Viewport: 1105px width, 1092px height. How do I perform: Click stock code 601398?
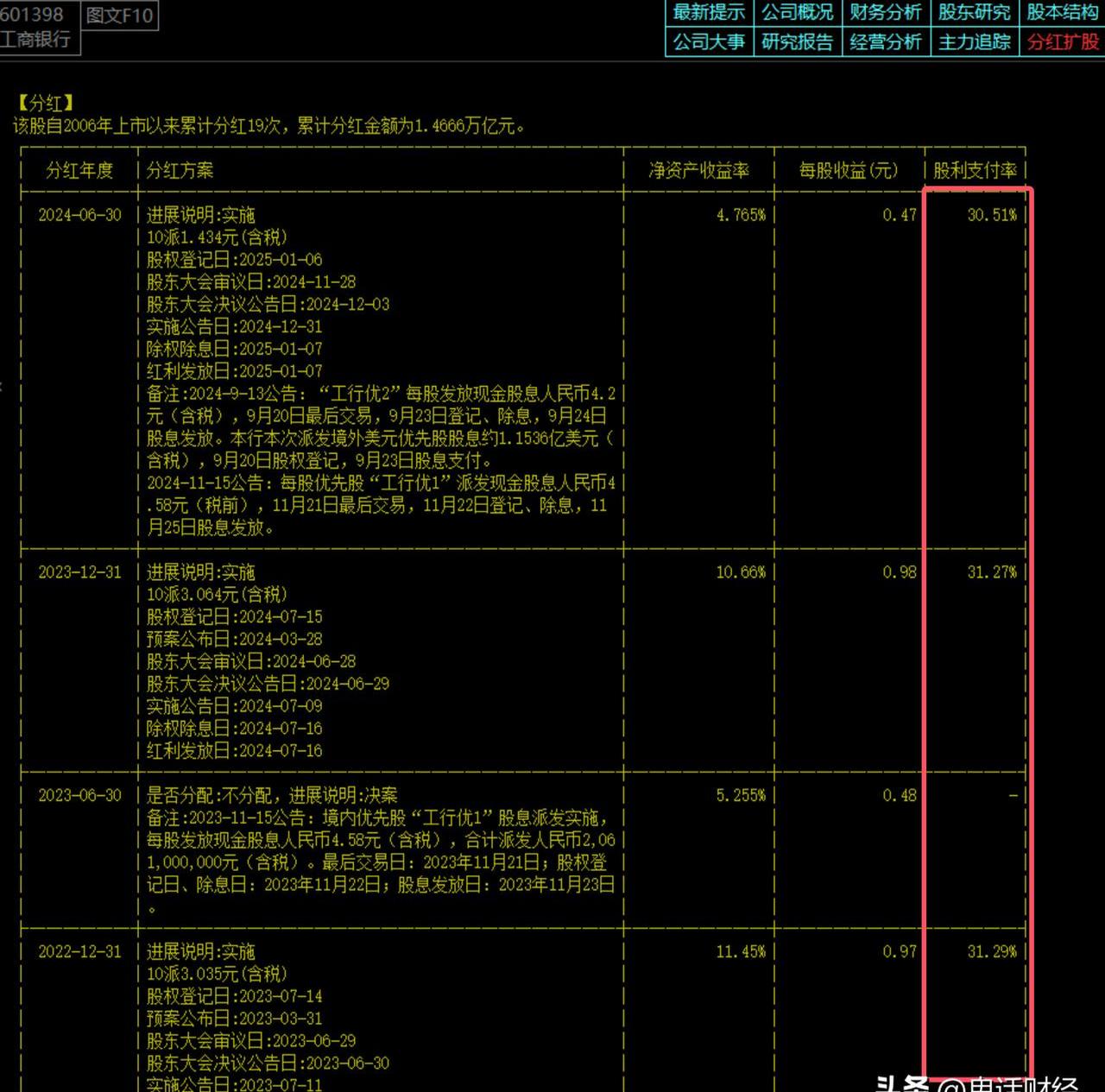32,15
